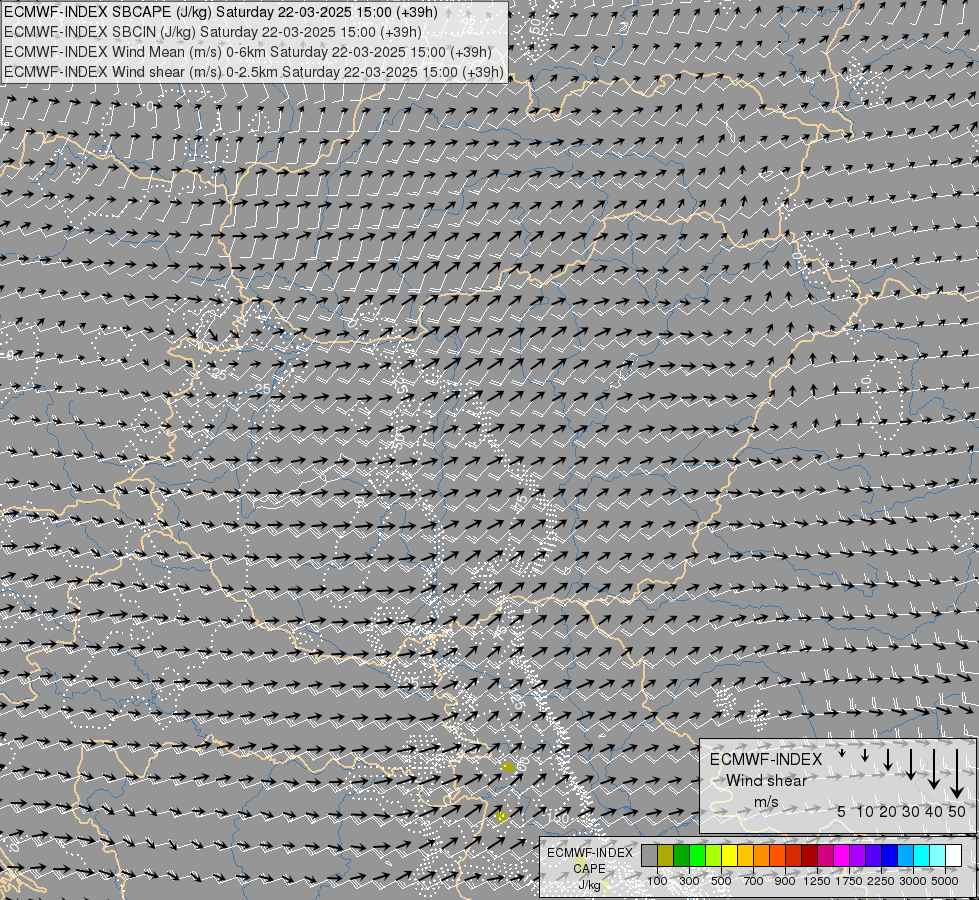Select the white CAPE legend swatch
The height and width of the screenshot is (900, 979).
pyautogui.click(x=953, y=855)
